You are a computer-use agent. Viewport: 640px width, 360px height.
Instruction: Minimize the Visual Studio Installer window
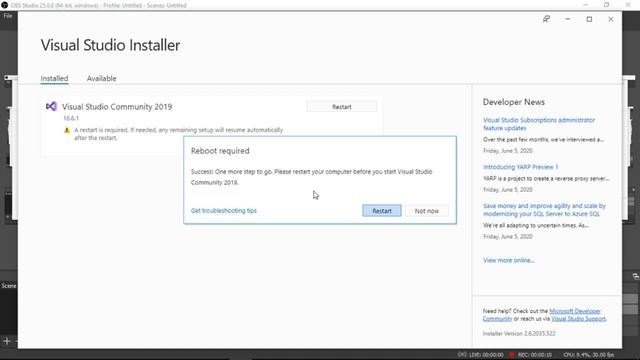pos(568,19)
